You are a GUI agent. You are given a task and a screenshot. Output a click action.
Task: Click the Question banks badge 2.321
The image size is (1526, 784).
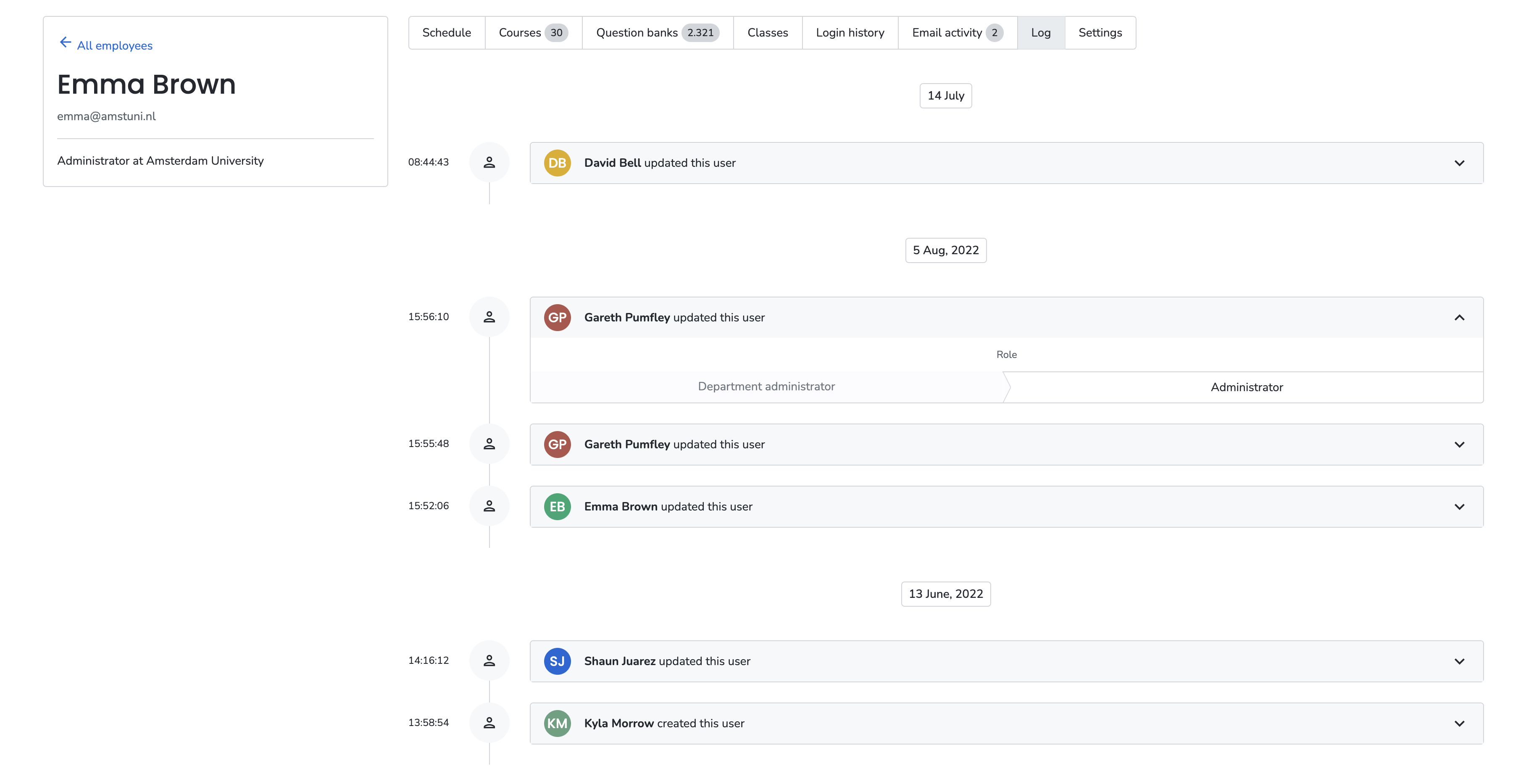pyautogui.click(x=700, y=33)
